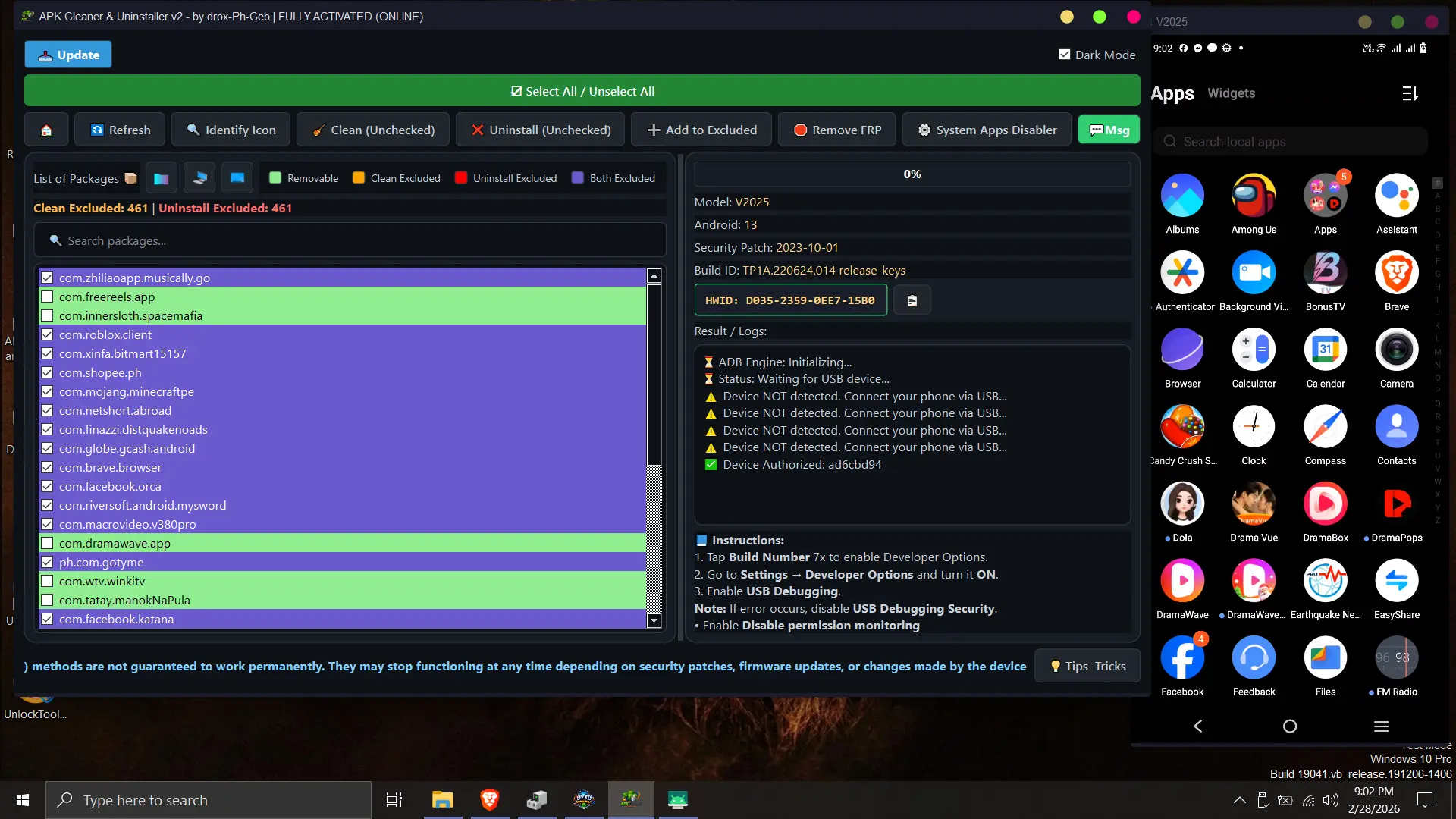Screen dimensions: 1456x819
Task: Click the Search packages field
Action: 350,240
